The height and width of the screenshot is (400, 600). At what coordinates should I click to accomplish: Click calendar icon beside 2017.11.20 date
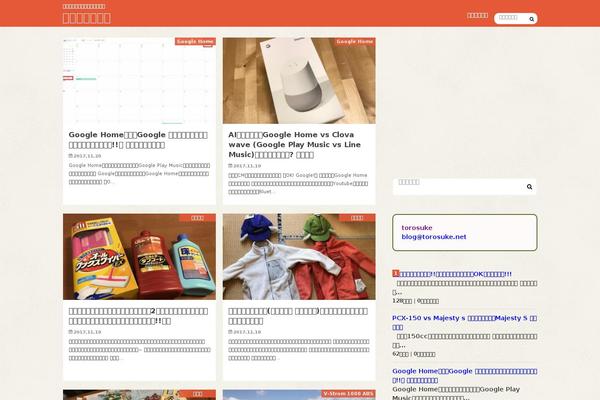[71, 156]
